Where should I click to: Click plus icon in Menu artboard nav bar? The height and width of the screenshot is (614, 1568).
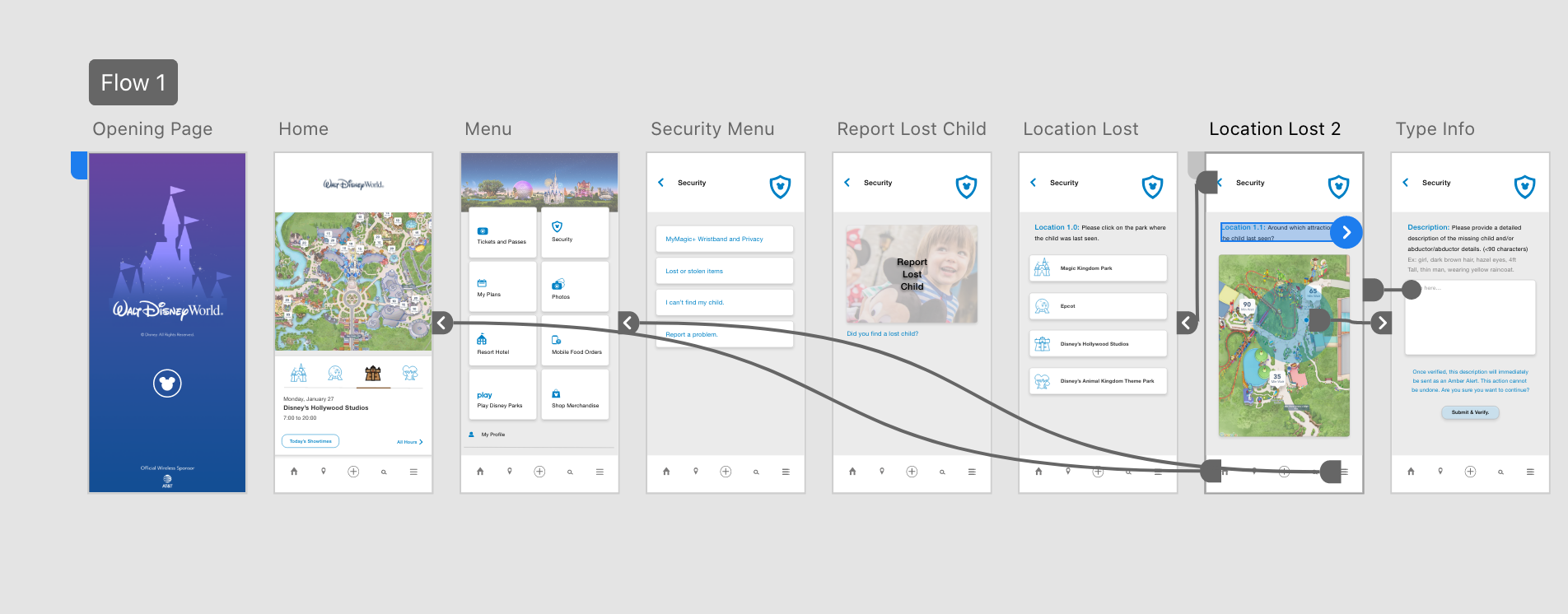point(539,472)
